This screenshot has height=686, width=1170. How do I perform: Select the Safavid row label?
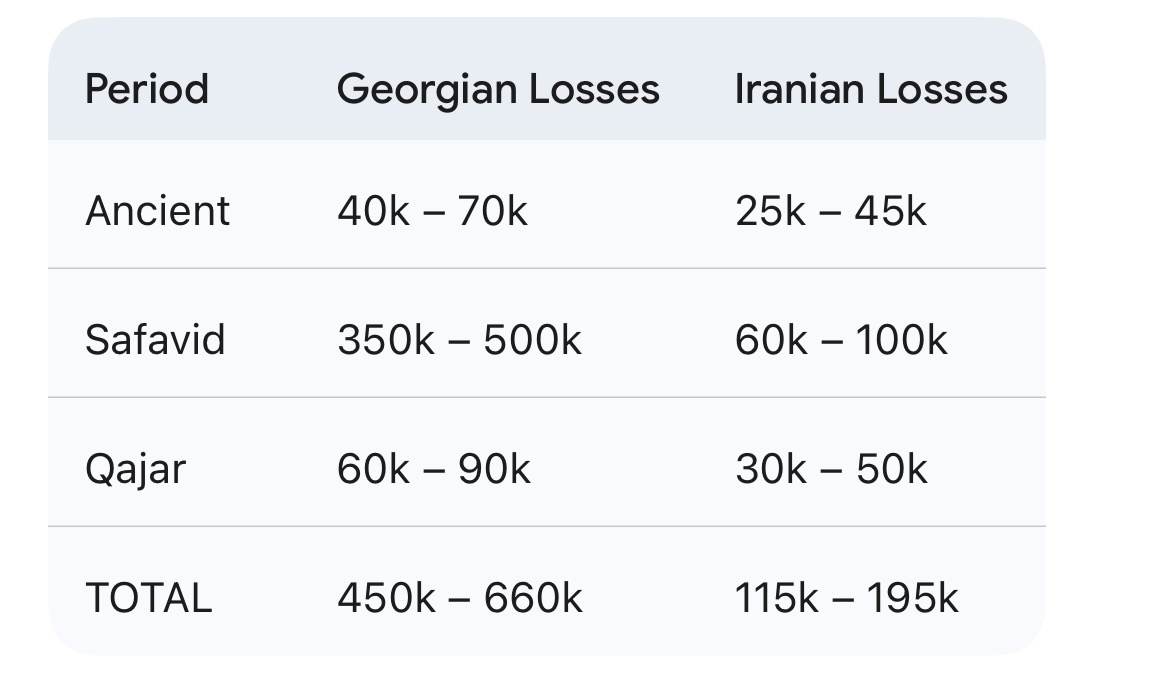click(x=155, y=340)
